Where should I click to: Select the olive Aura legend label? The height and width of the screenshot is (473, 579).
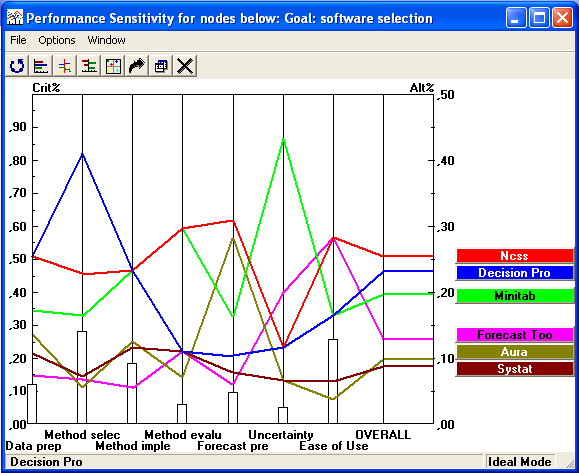(514, 352)
